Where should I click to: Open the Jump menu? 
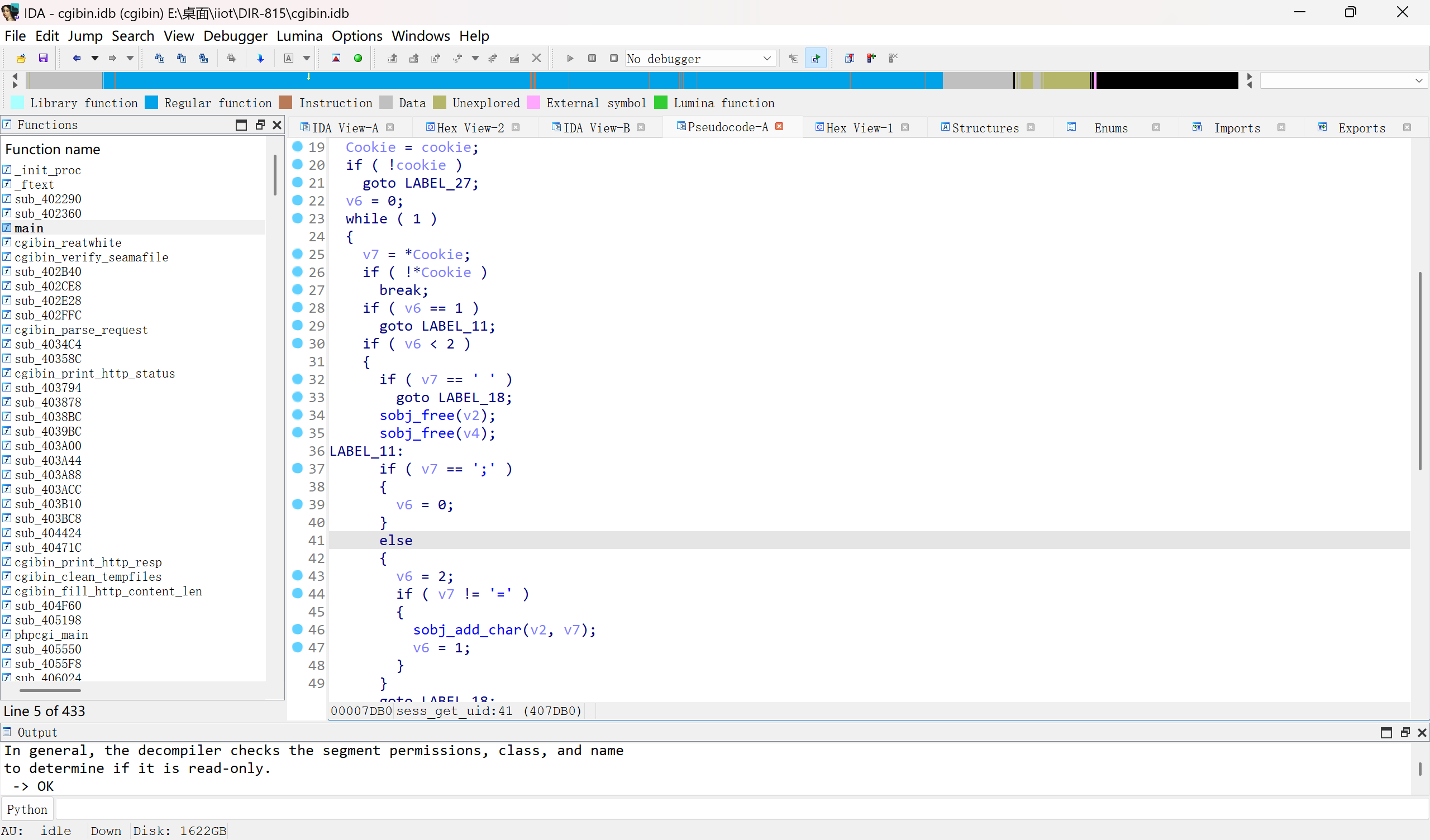[x=85, y=36]
